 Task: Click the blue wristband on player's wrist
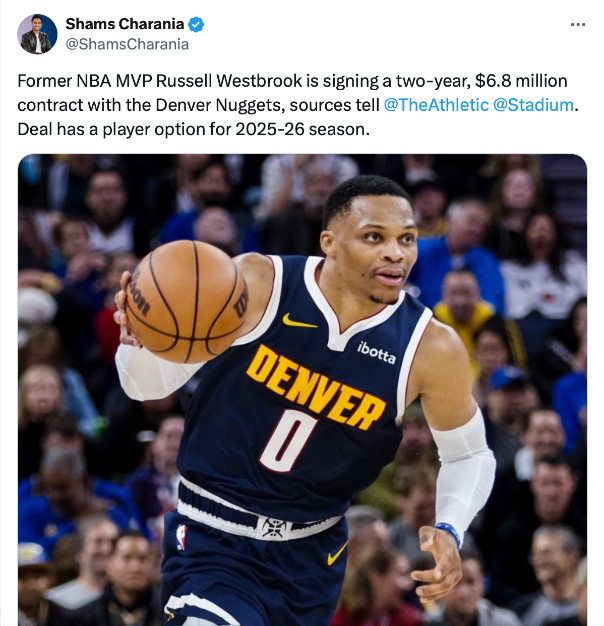point(449,533)
